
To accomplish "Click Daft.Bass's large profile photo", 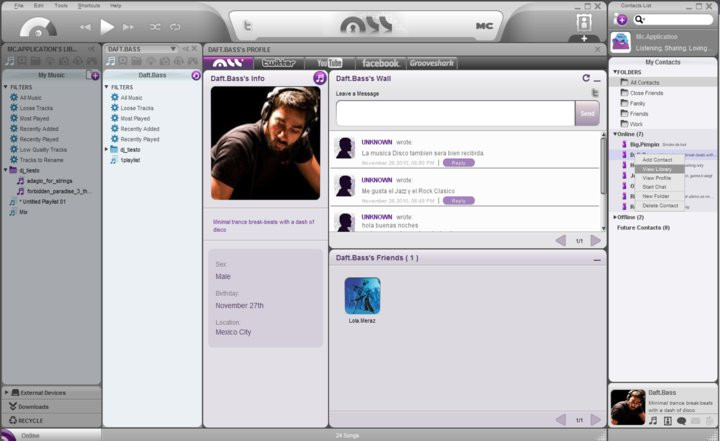I will [x=265, y=143].
